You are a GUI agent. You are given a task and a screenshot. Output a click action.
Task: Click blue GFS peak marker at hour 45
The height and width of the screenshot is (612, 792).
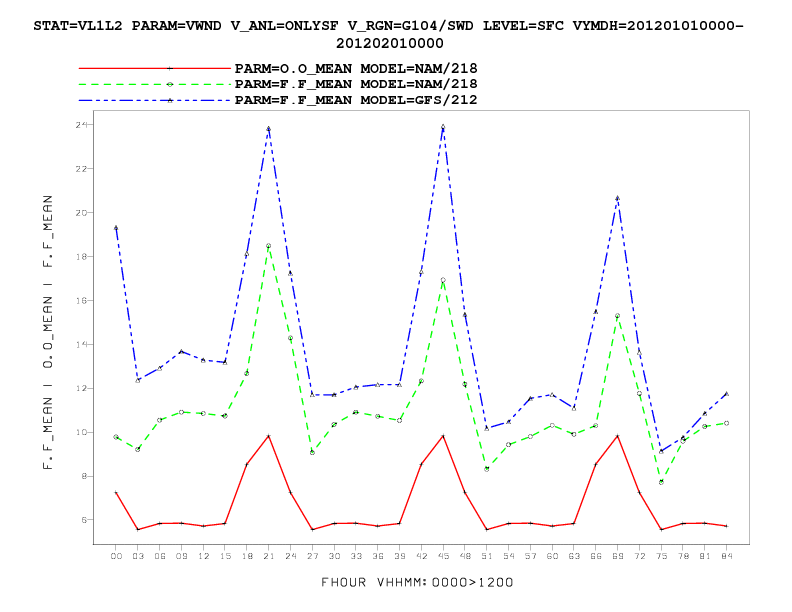pos(443,127)
